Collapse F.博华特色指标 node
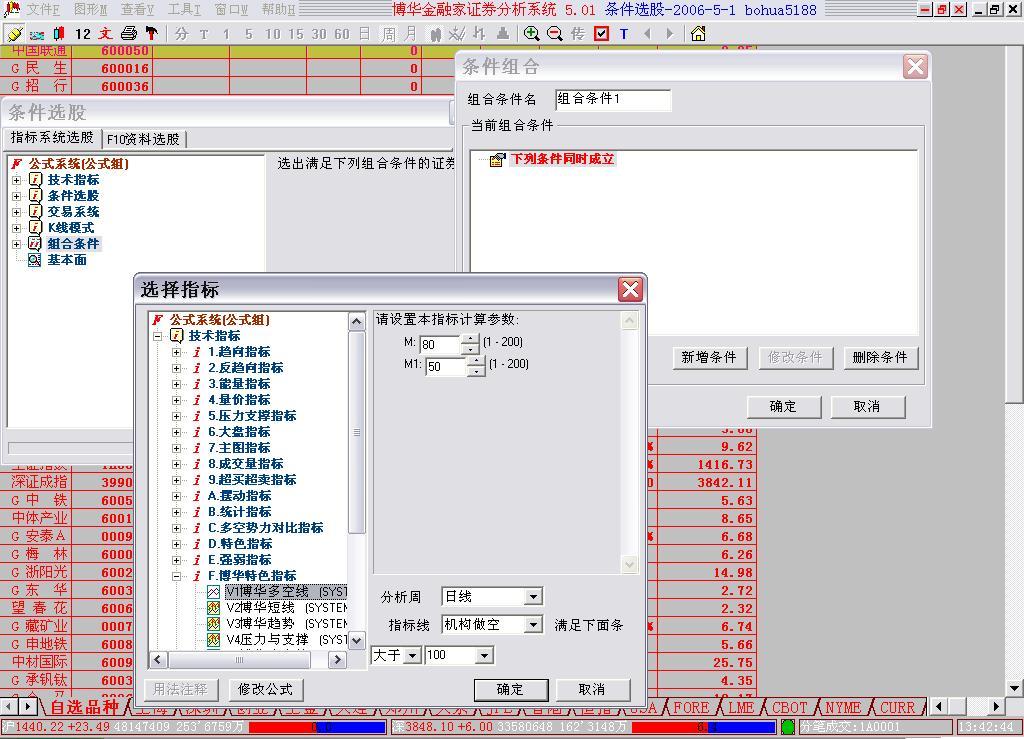 click(176, 576)
